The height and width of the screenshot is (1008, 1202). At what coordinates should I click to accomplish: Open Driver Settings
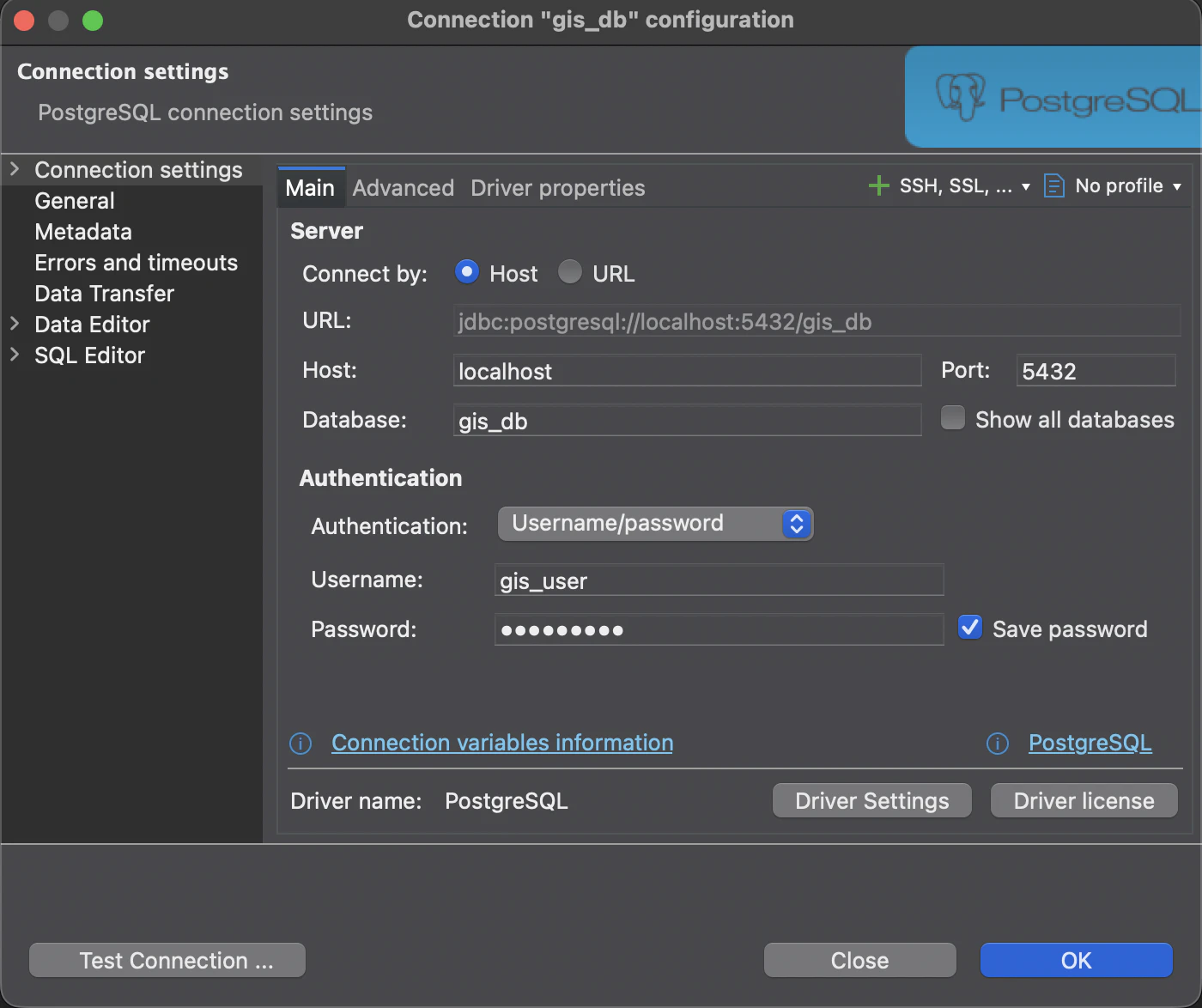tap(872, 800)
